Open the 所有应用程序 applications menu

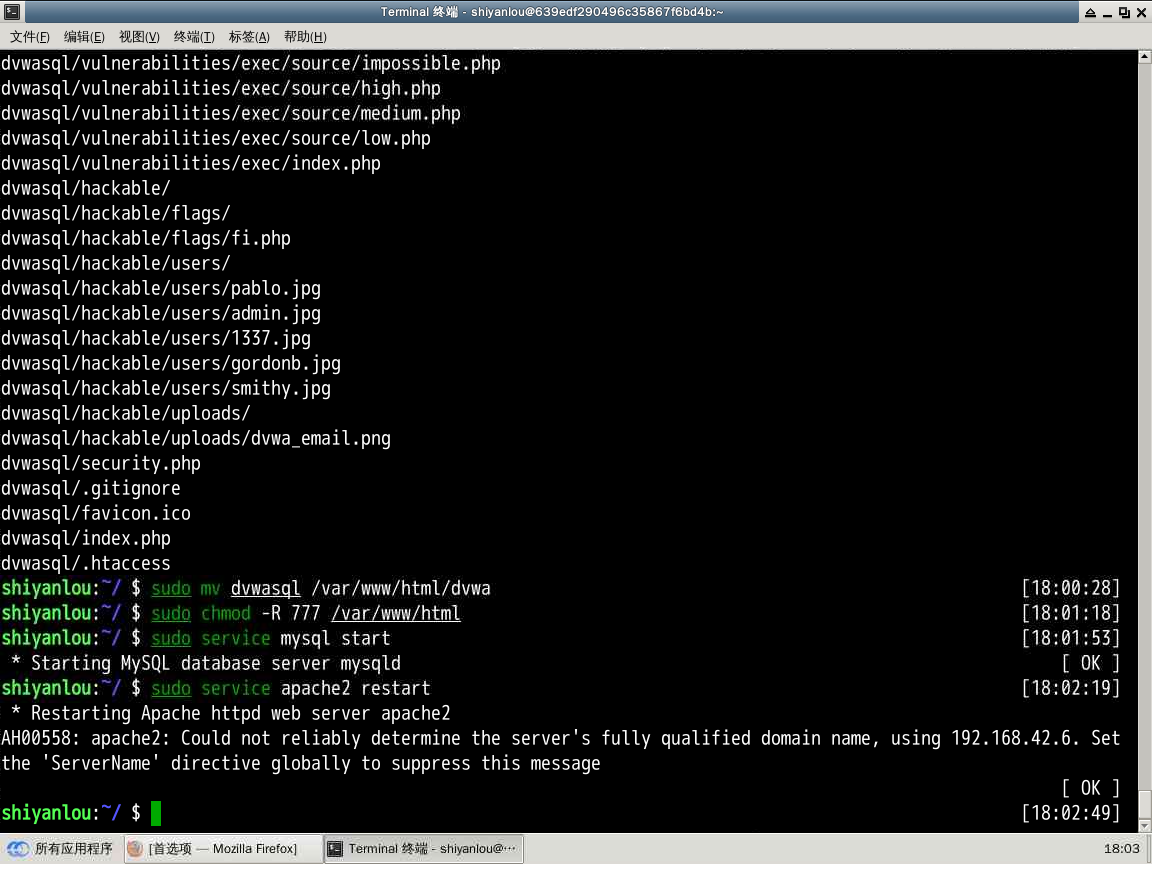pyautogui.click(x=60, y=849)
